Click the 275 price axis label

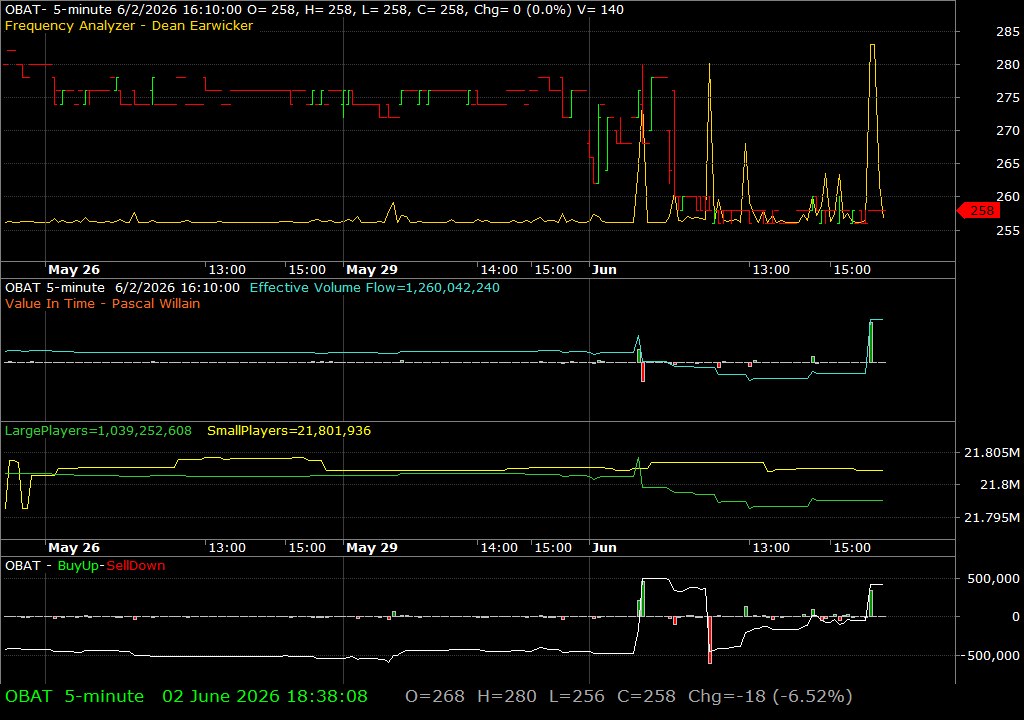[1008, 97]
